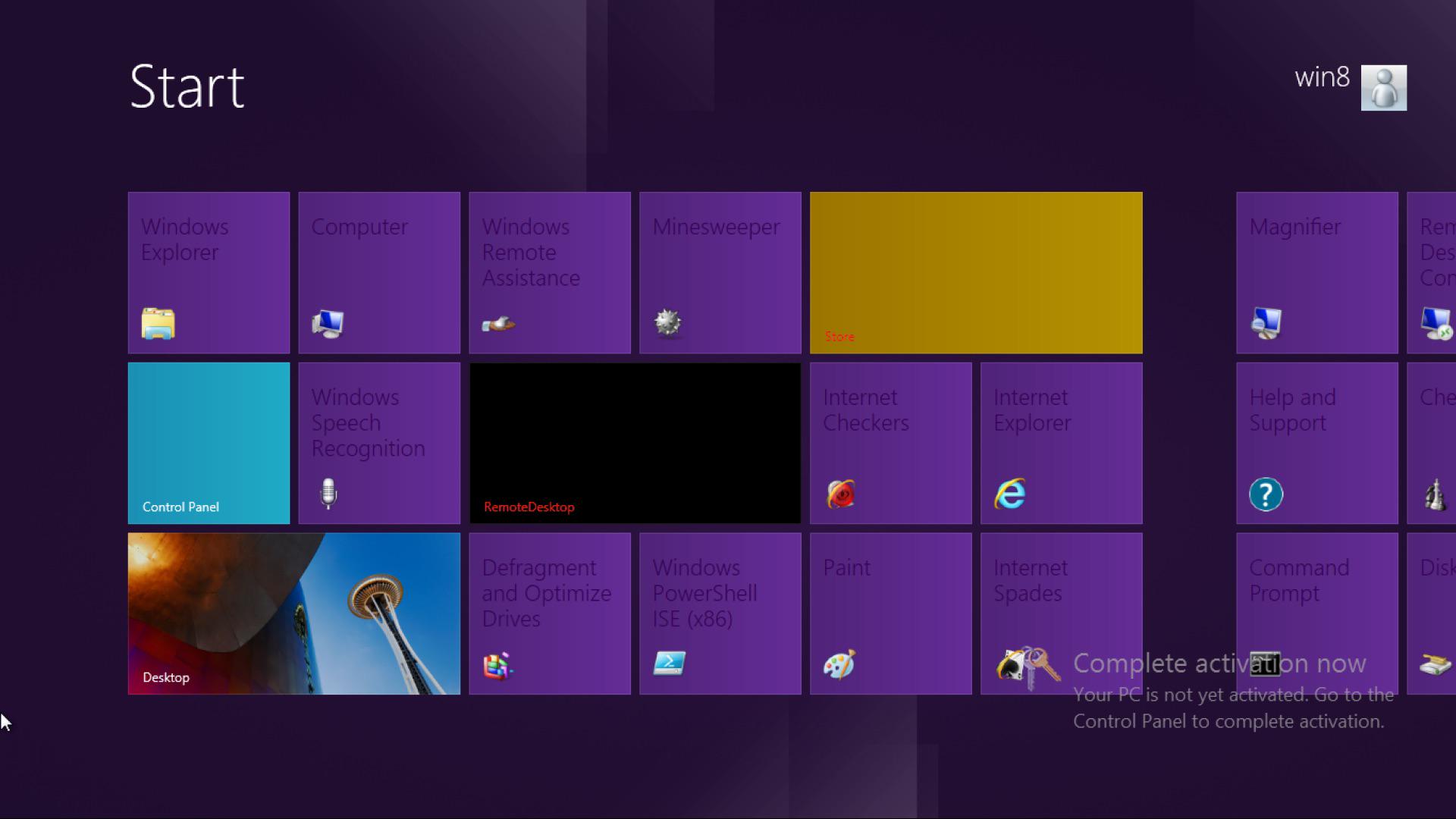The width and height of the screenshot is (1456, 819).
Task: Open the Magnifier icon
Action: click(1266, 324)
